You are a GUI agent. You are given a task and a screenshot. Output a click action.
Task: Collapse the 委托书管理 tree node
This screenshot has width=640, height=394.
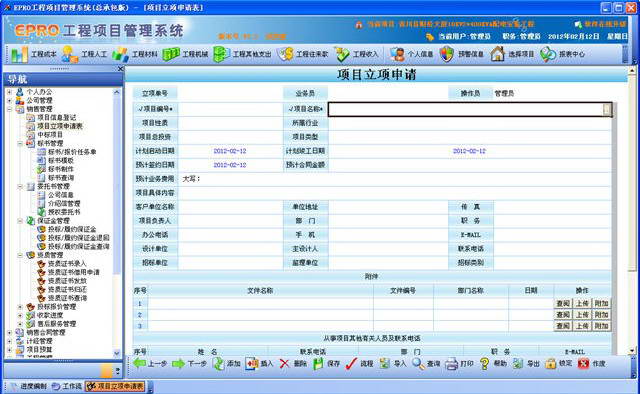point(20,186)
